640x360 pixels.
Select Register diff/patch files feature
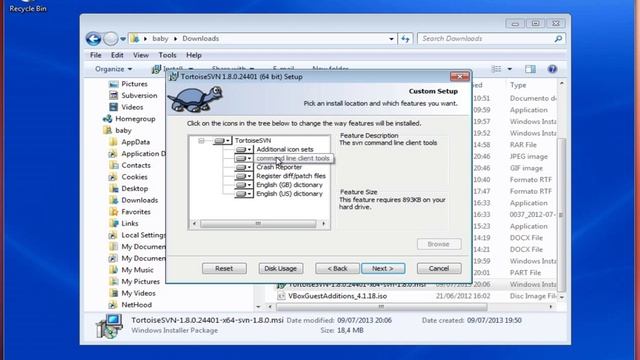(x=291, y=176)
